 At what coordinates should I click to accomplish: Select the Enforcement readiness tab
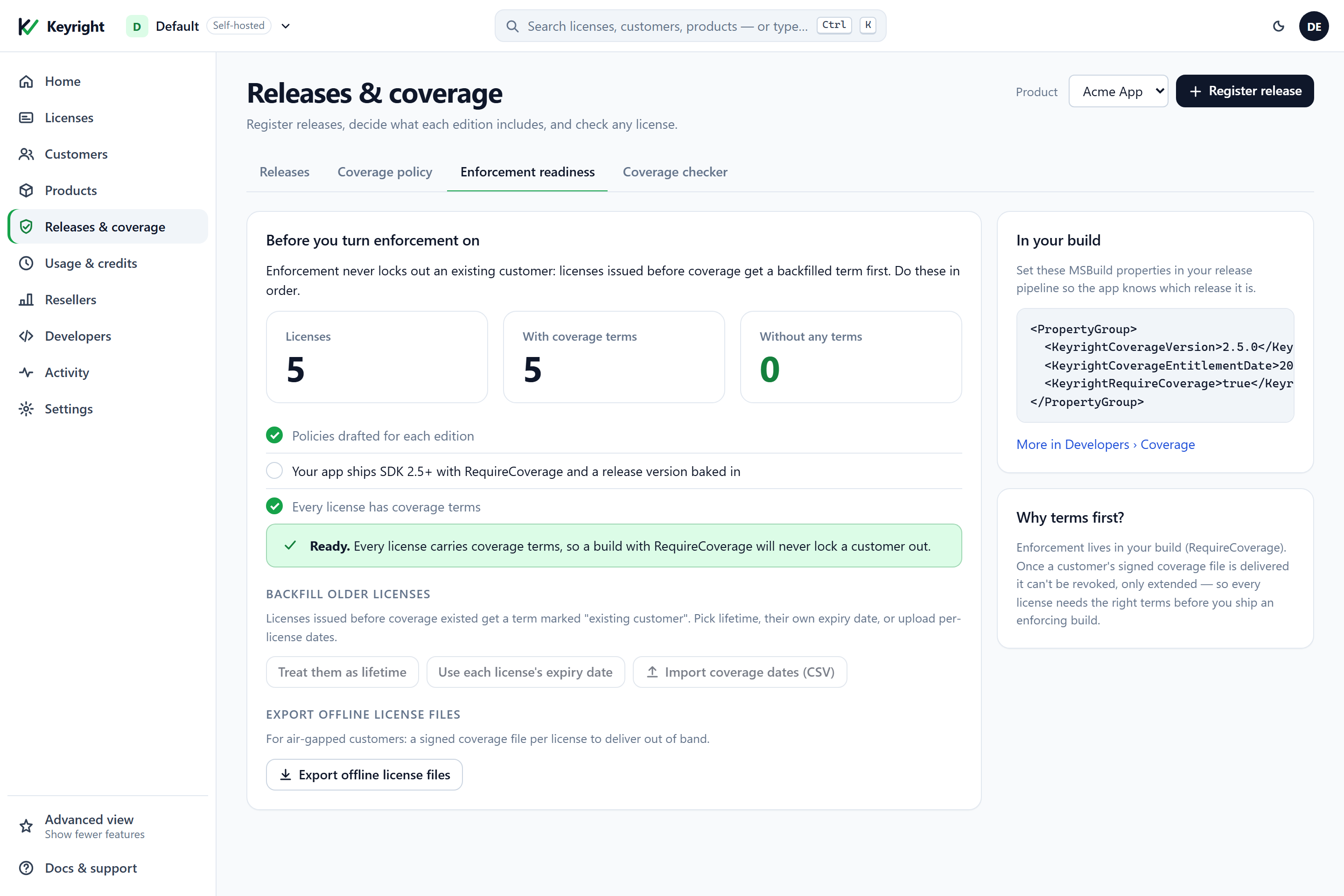[x=527, y=172]
